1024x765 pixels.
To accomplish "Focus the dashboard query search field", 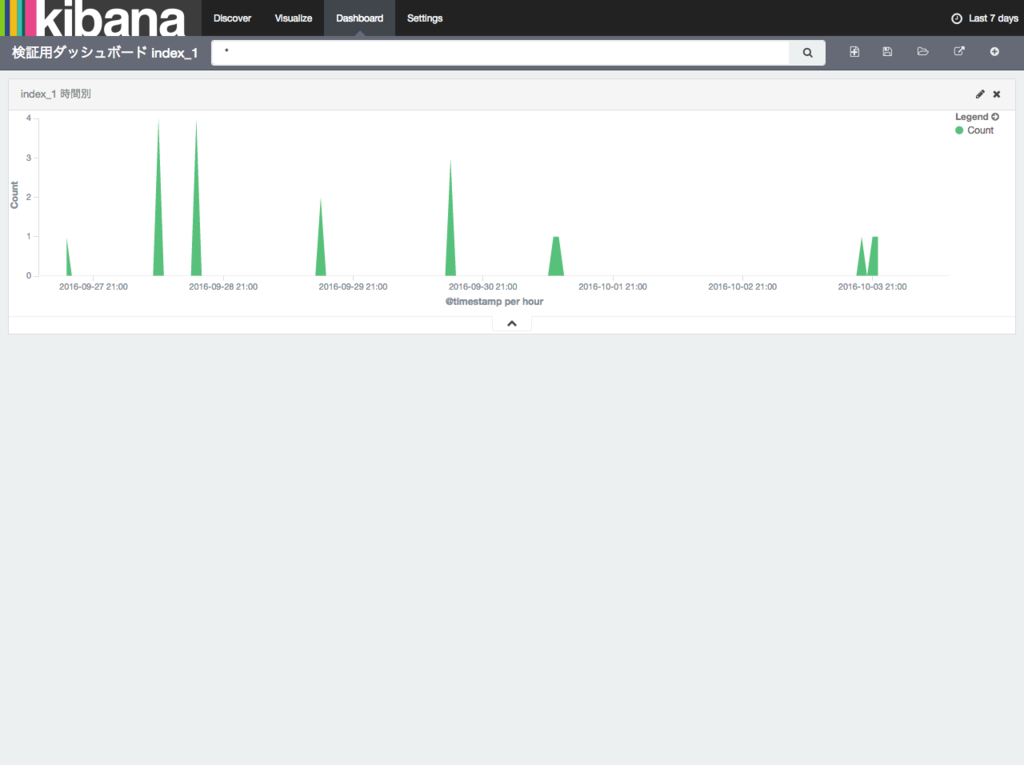I will [x=500, y=53].
